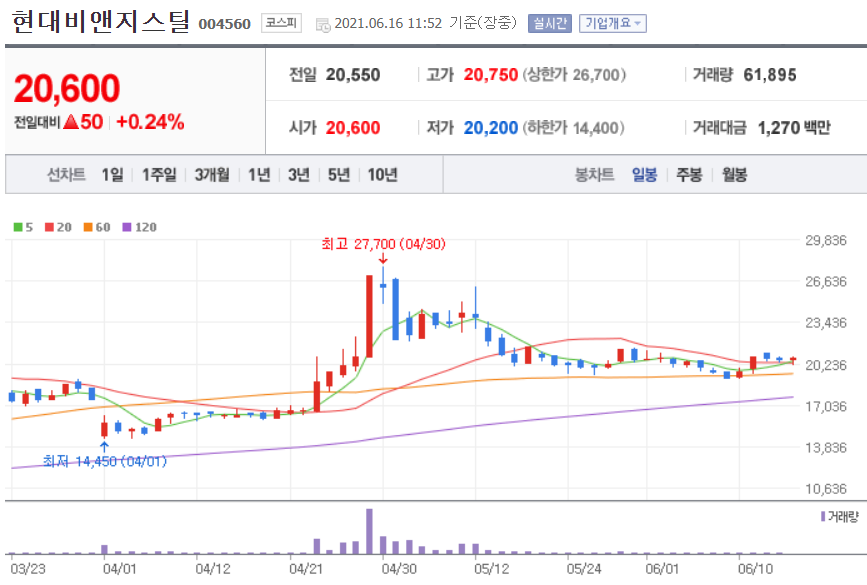This screenshot has height=585, width=867.
Task: Click the tallest volume bar near 04/30
Action: (369, 531)
